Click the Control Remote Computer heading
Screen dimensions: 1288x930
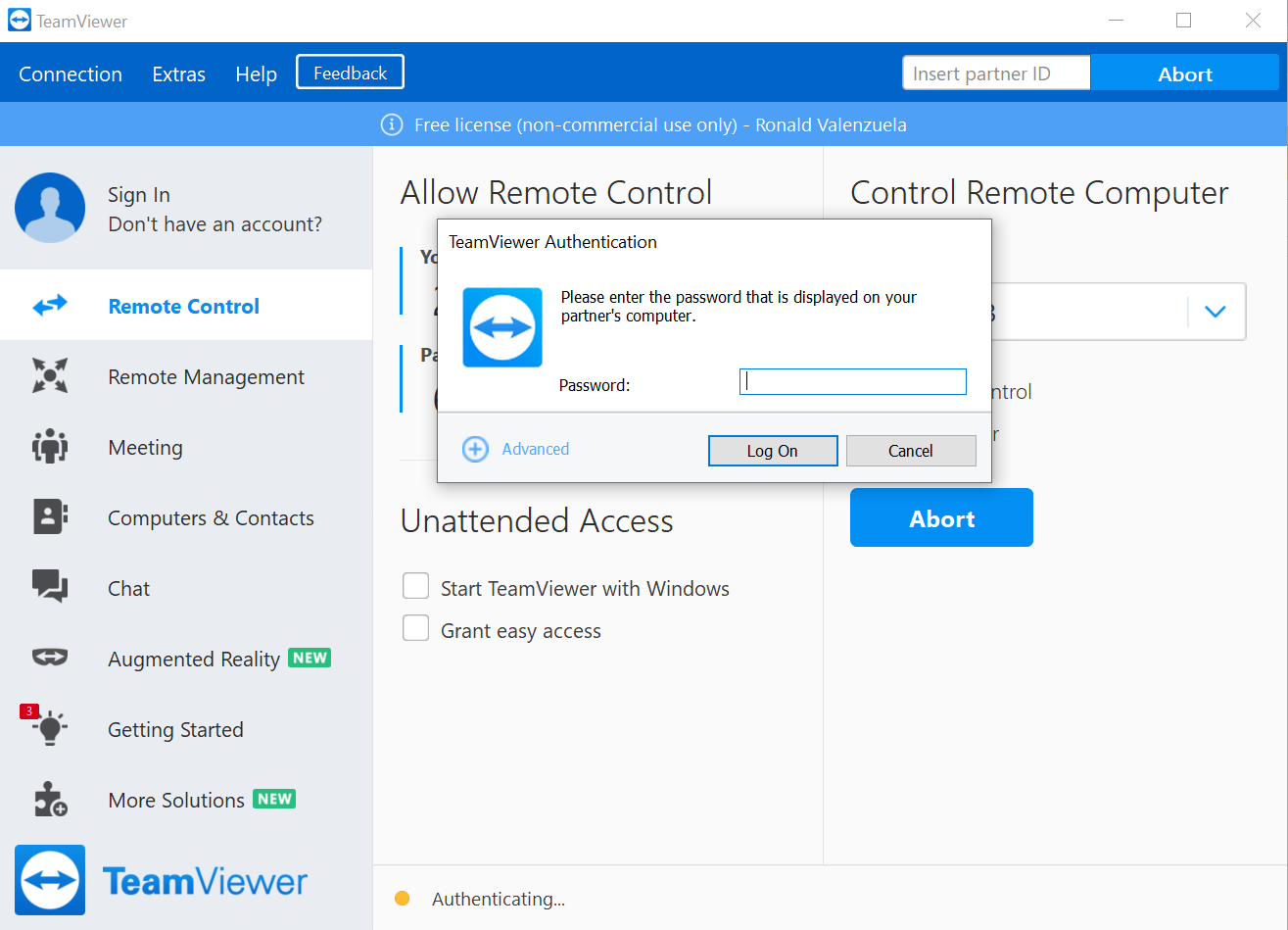tap(1039, 192)
